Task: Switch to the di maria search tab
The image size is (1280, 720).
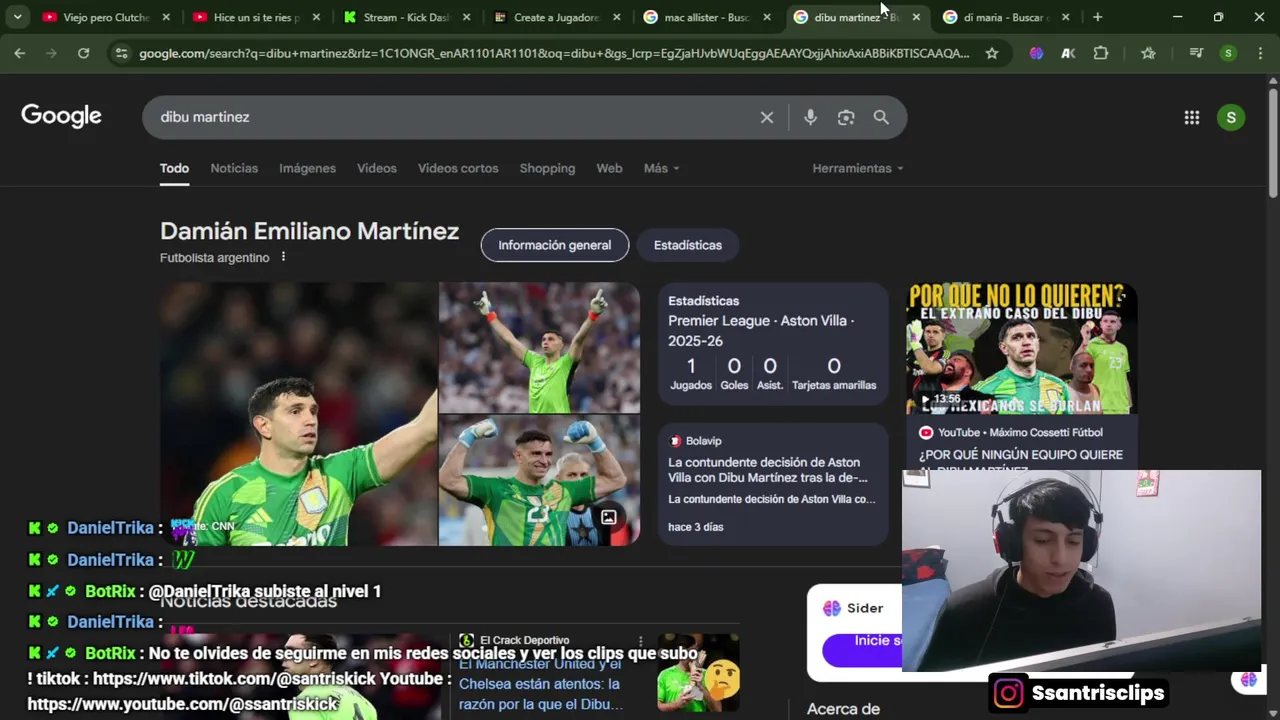Action: pyautogui.click(x=1005, y=17)
